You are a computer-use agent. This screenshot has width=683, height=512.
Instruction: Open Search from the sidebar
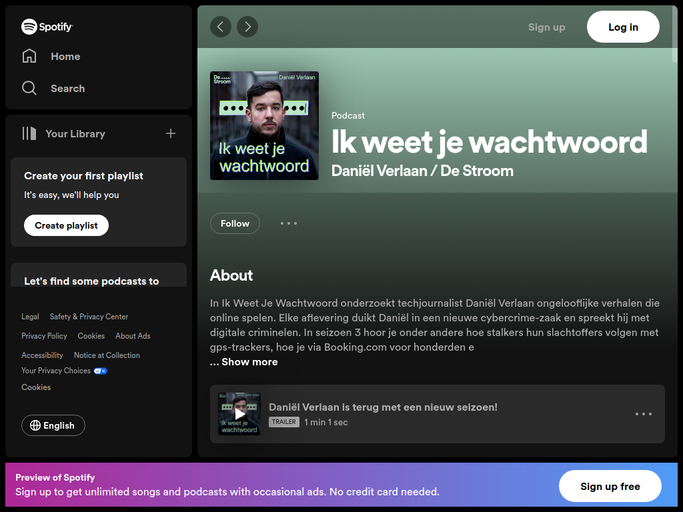[x=53, y=88]
